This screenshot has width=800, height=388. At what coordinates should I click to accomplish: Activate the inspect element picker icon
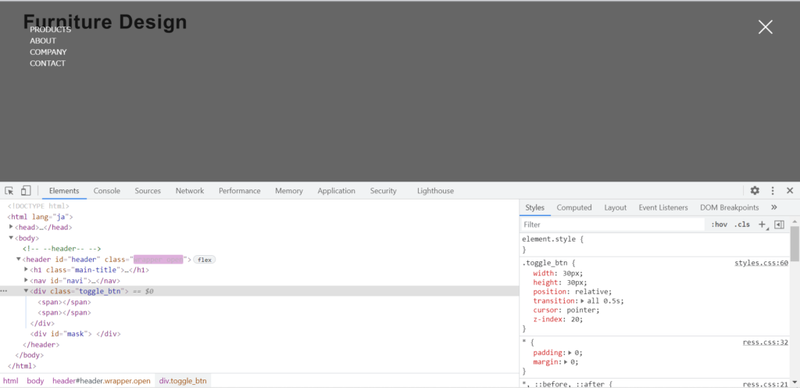pyautogui.click(x=9, y=191)
